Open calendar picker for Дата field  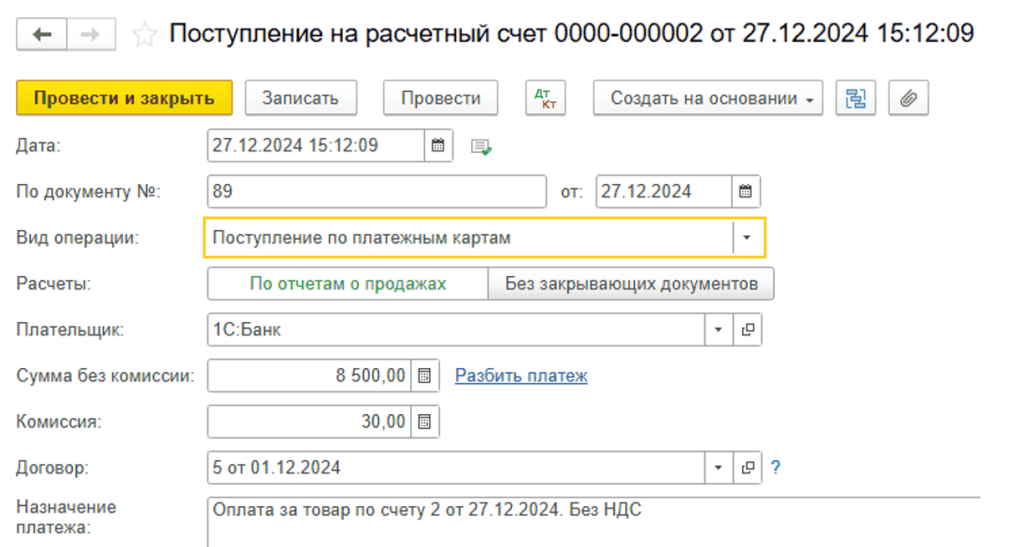[437, 146]
